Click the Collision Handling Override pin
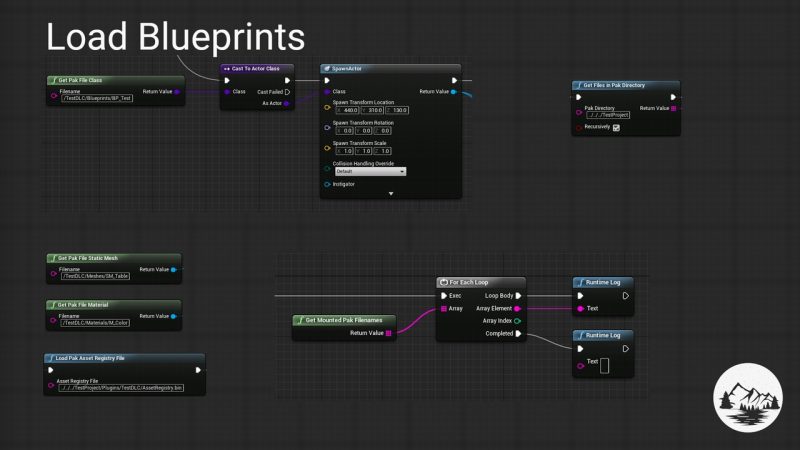800x450 pixels. 327,168
